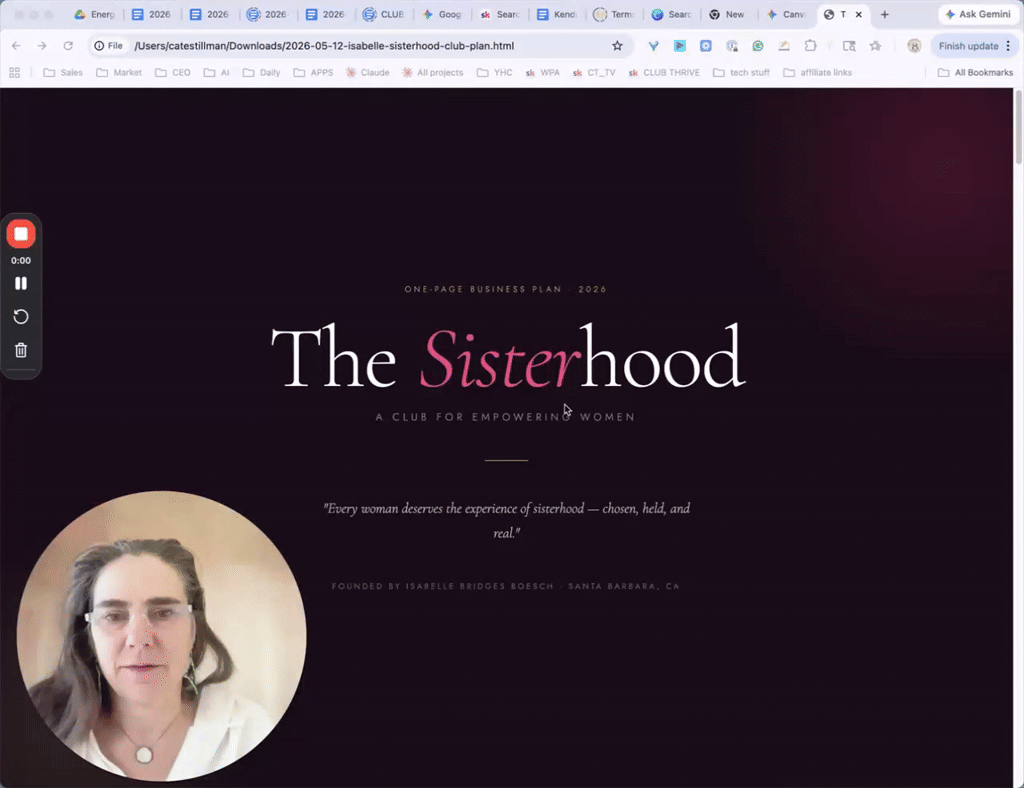Viewport: 1024px width, 788px height.
Task: Click the blue play-arrow extension icon
Action: point(680,46)
